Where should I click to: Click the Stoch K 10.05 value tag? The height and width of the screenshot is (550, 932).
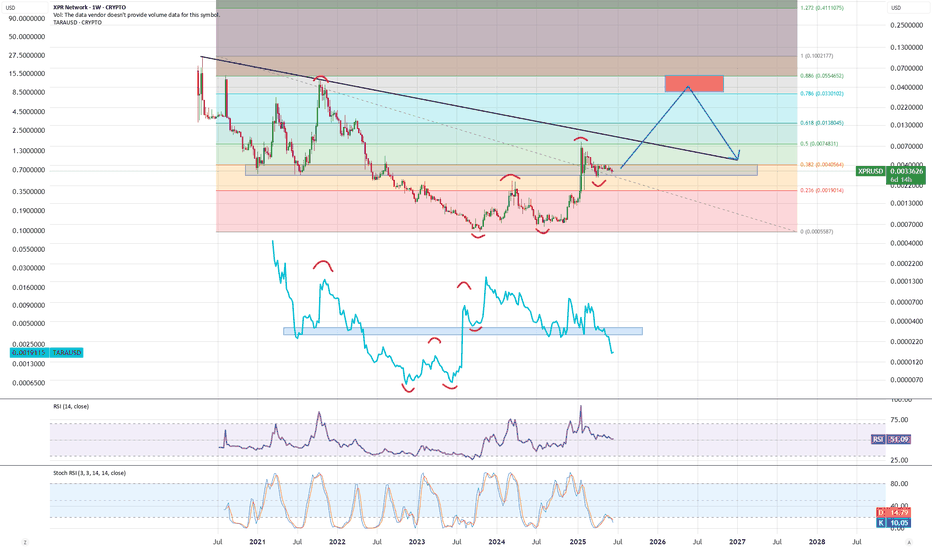893,523
